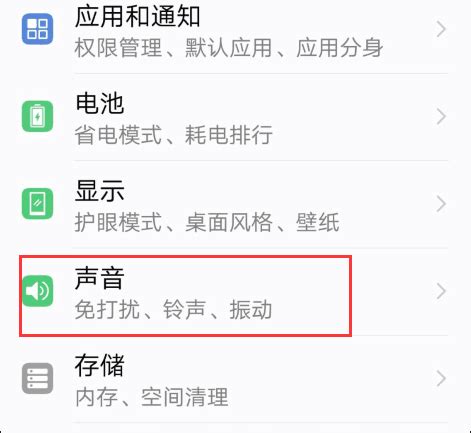
Task: Expand the 电池 row chevron
Action: click(441, 117)
